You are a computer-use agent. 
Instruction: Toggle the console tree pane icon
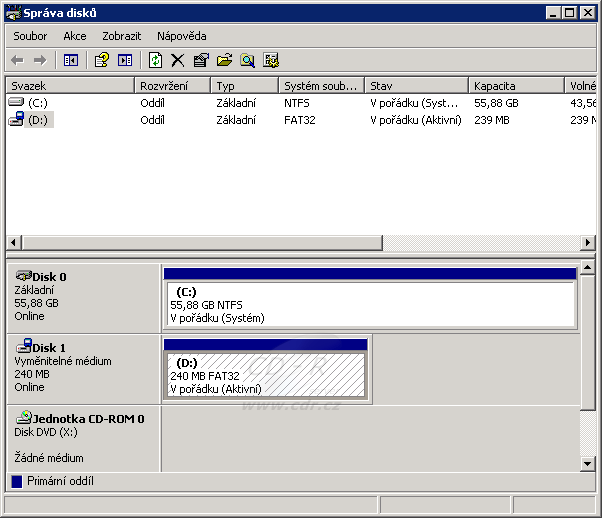(x=71, y=60)
